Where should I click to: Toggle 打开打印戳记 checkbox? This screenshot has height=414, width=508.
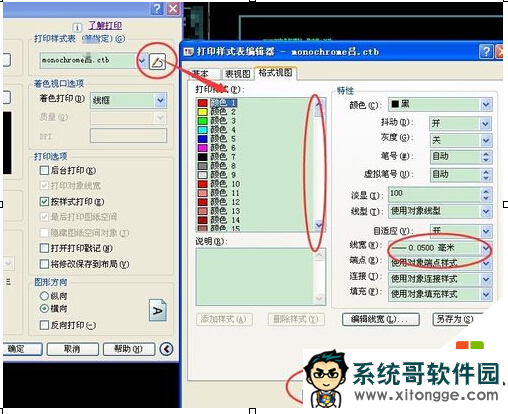44,248
